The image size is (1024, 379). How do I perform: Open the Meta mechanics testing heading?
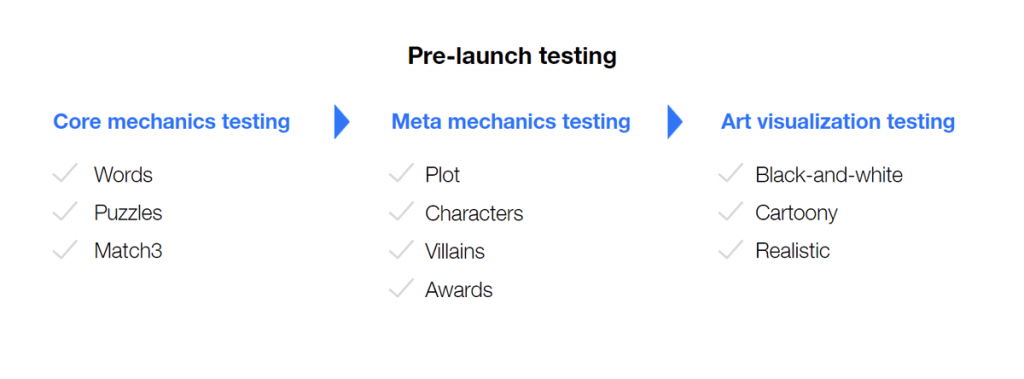511,122
